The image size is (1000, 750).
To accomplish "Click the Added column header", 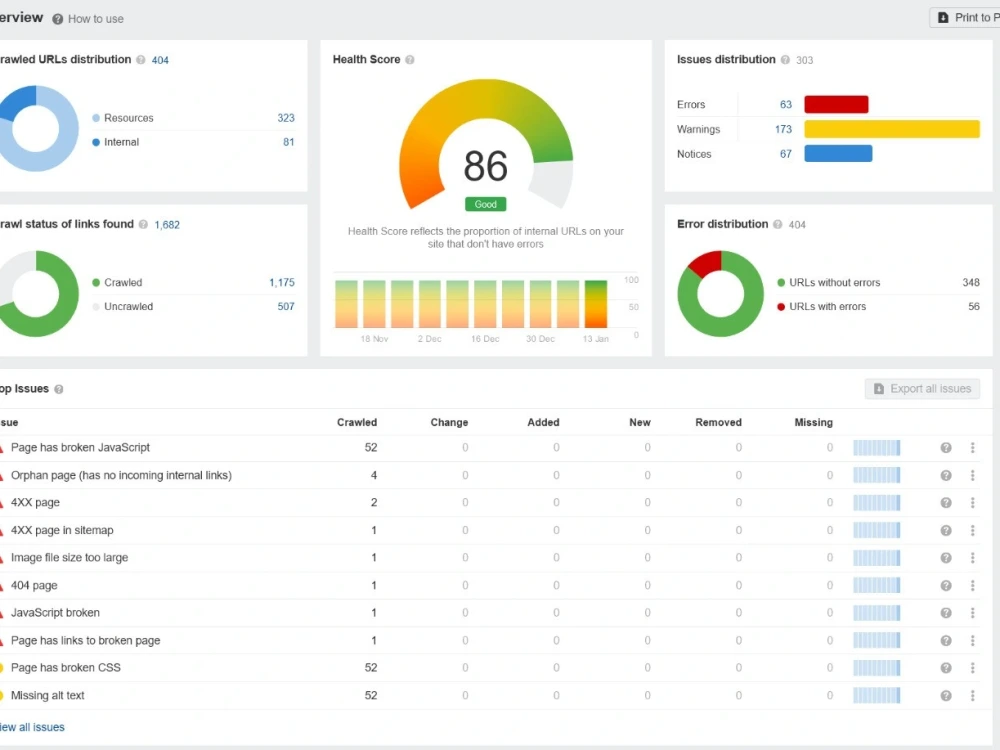I will click(543, 422).
